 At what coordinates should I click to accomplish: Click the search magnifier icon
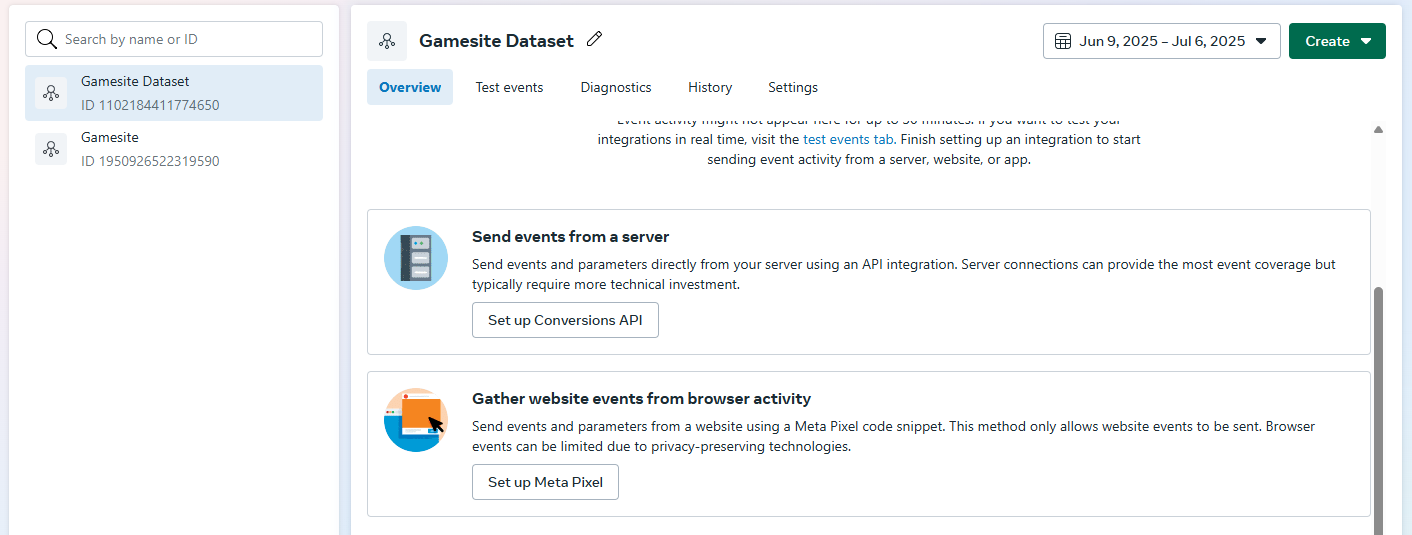point(46,39)
